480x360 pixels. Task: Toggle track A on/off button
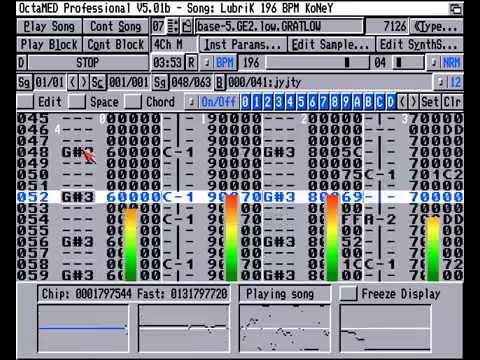pos(357,102)
